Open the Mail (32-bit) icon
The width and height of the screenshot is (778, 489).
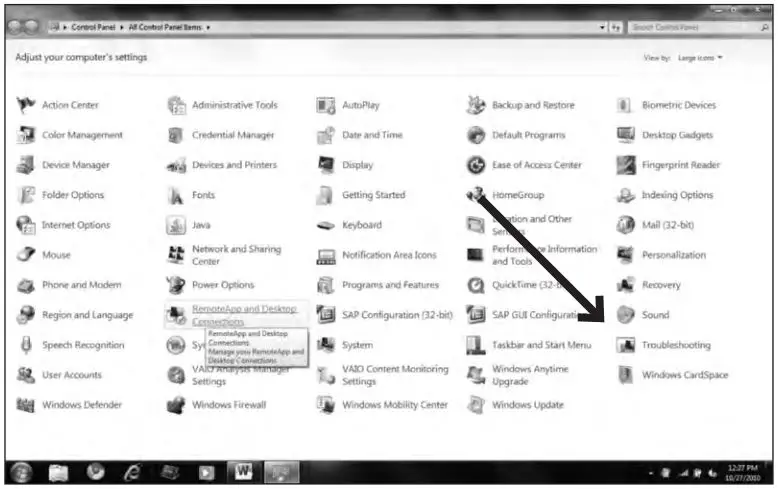[x=625, y=225]
